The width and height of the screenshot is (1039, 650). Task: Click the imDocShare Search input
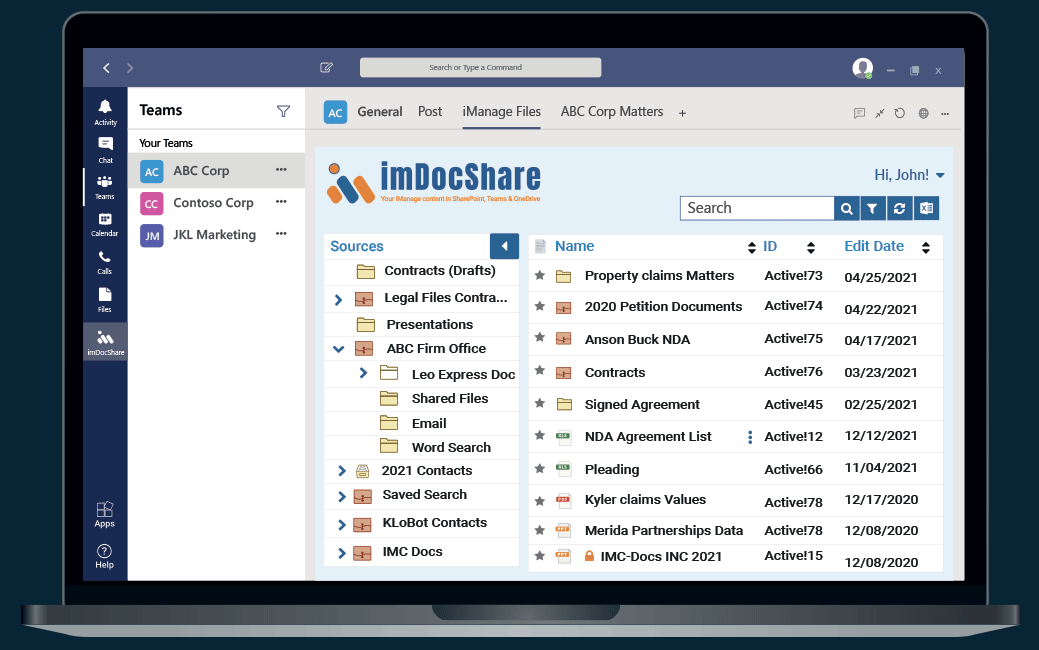click(x=757, y=208)
